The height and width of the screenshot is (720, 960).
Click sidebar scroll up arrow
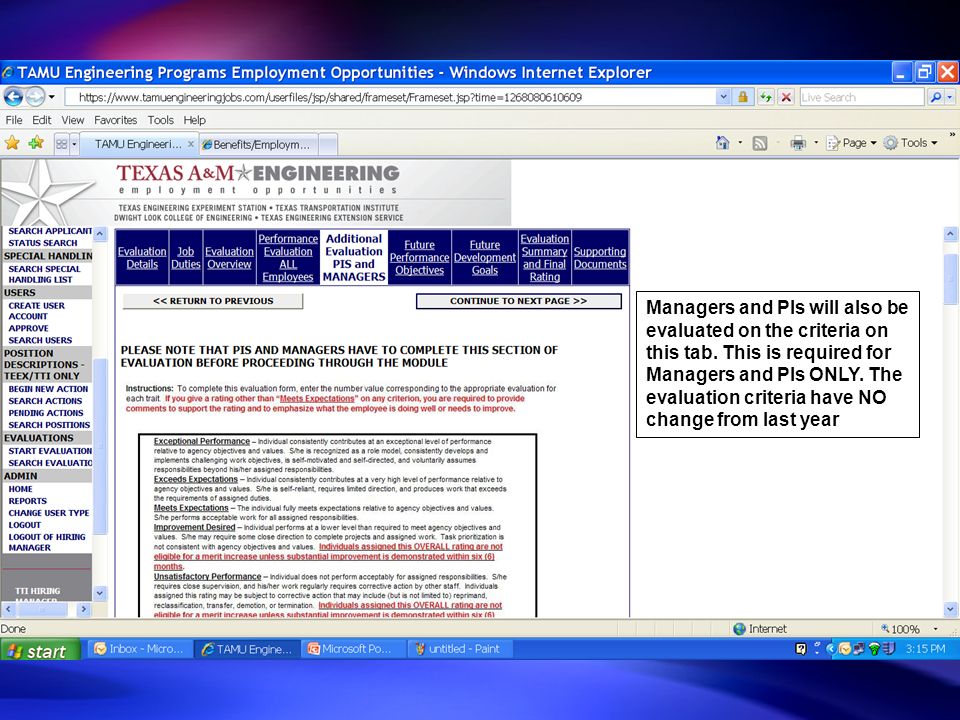pyautogui.click(x=100, y=234)
